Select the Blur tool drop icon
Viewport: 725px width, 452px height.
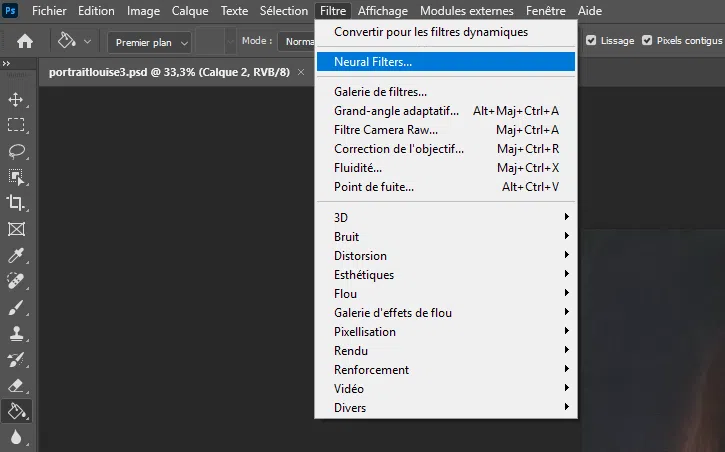16,437
